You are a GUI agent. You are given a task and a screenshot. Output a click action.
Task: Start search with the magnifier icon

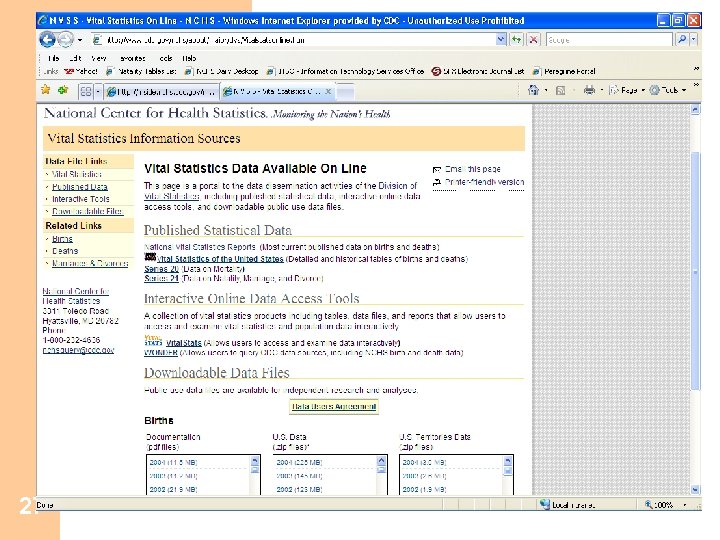click(682, 40)
